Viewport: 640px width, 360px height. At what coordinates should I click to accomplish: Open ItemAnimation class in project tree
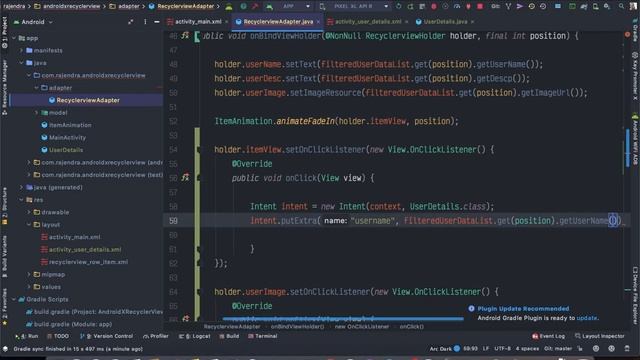tap(66, 125)
